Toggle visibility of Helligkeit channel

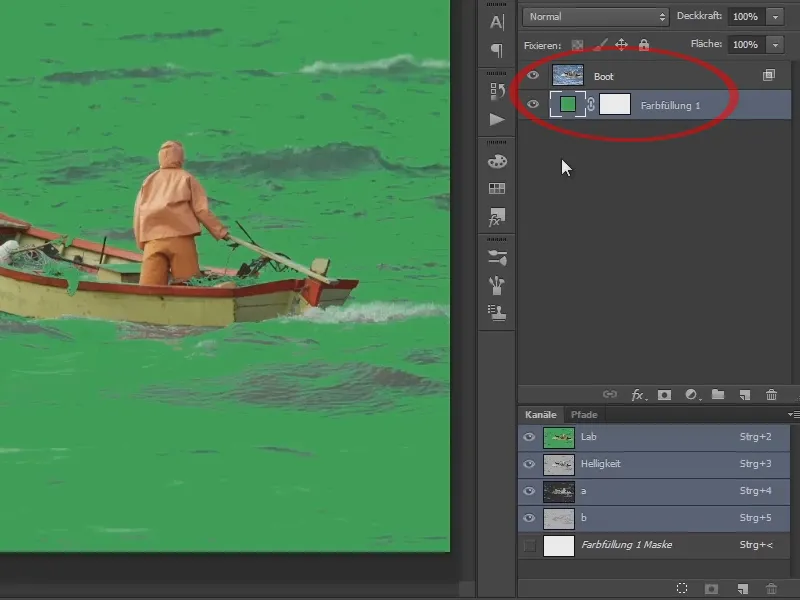[530, 464]
